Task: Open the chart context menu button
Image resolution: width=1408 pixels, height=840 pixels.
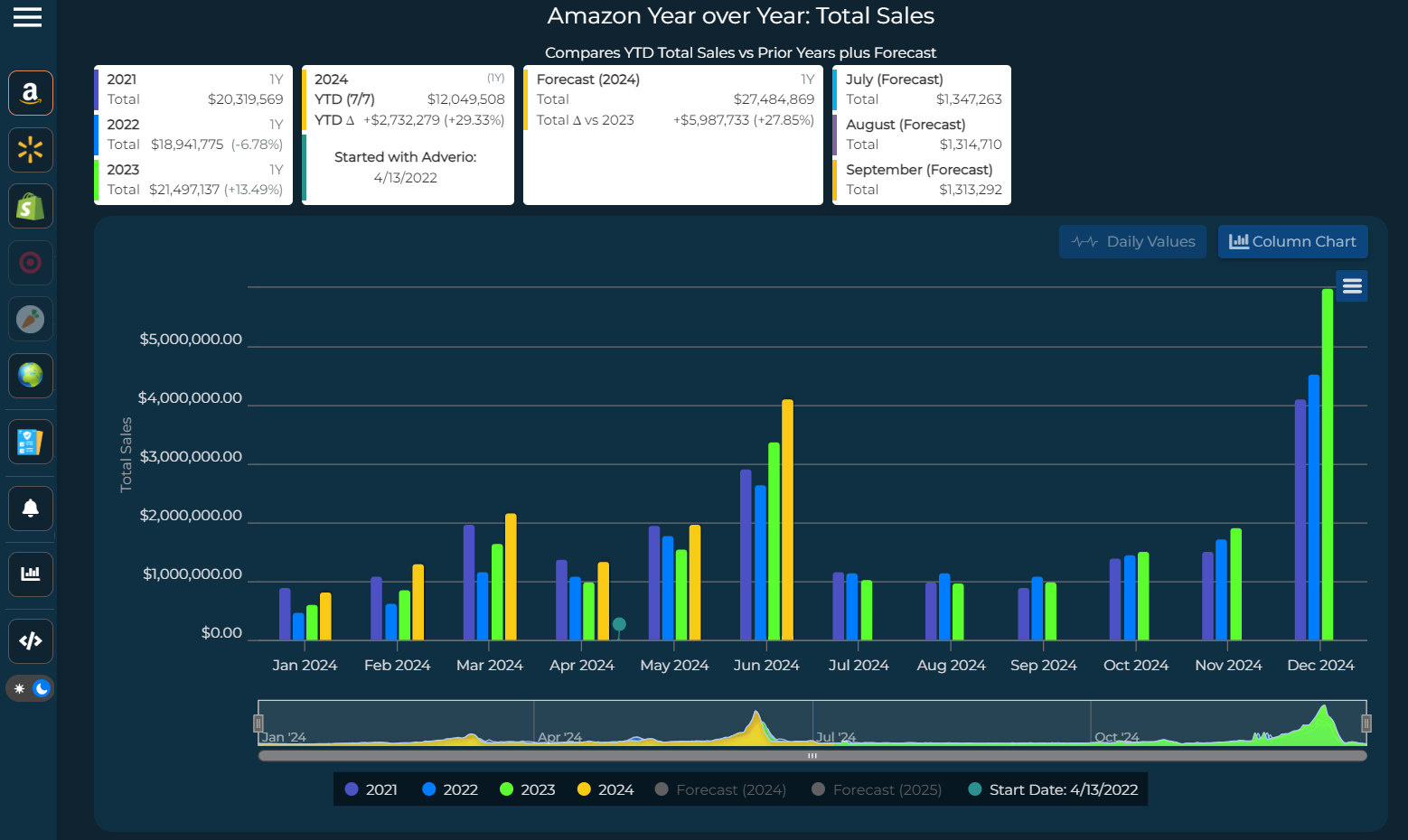Action: tap(1352, 286)
